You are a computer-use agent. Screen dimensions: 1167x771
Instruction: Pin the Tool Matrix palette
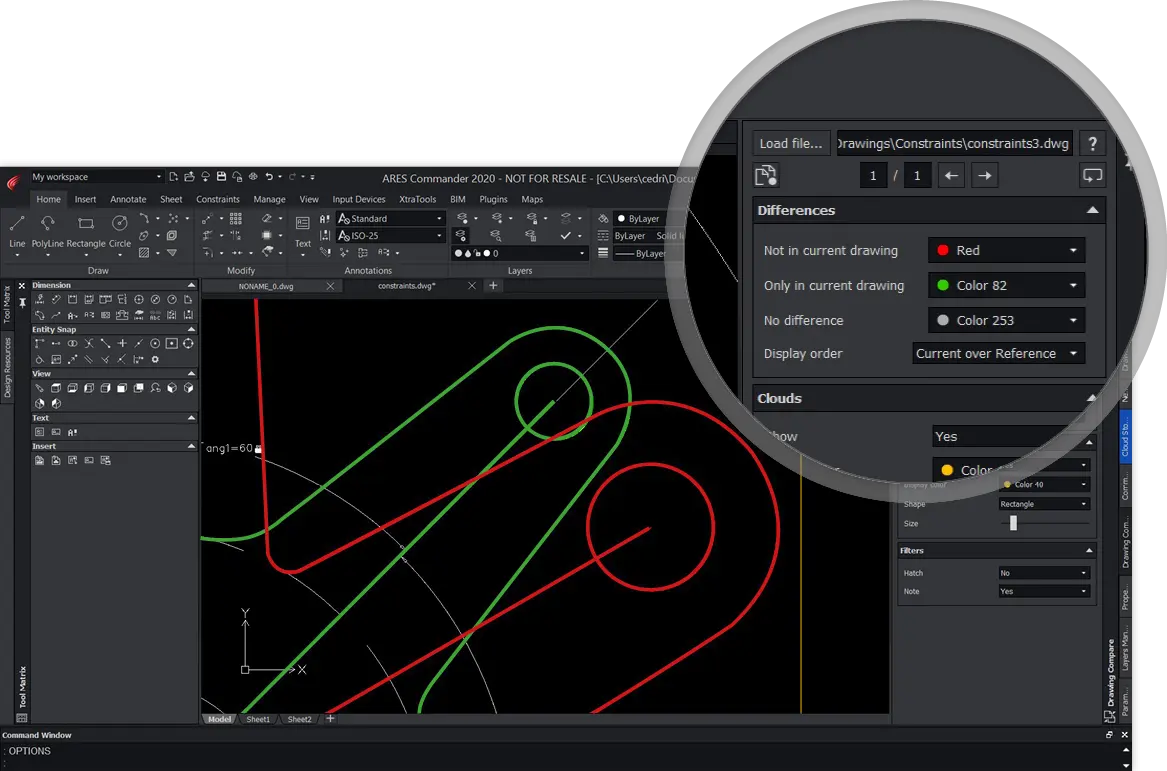(22, 302)
